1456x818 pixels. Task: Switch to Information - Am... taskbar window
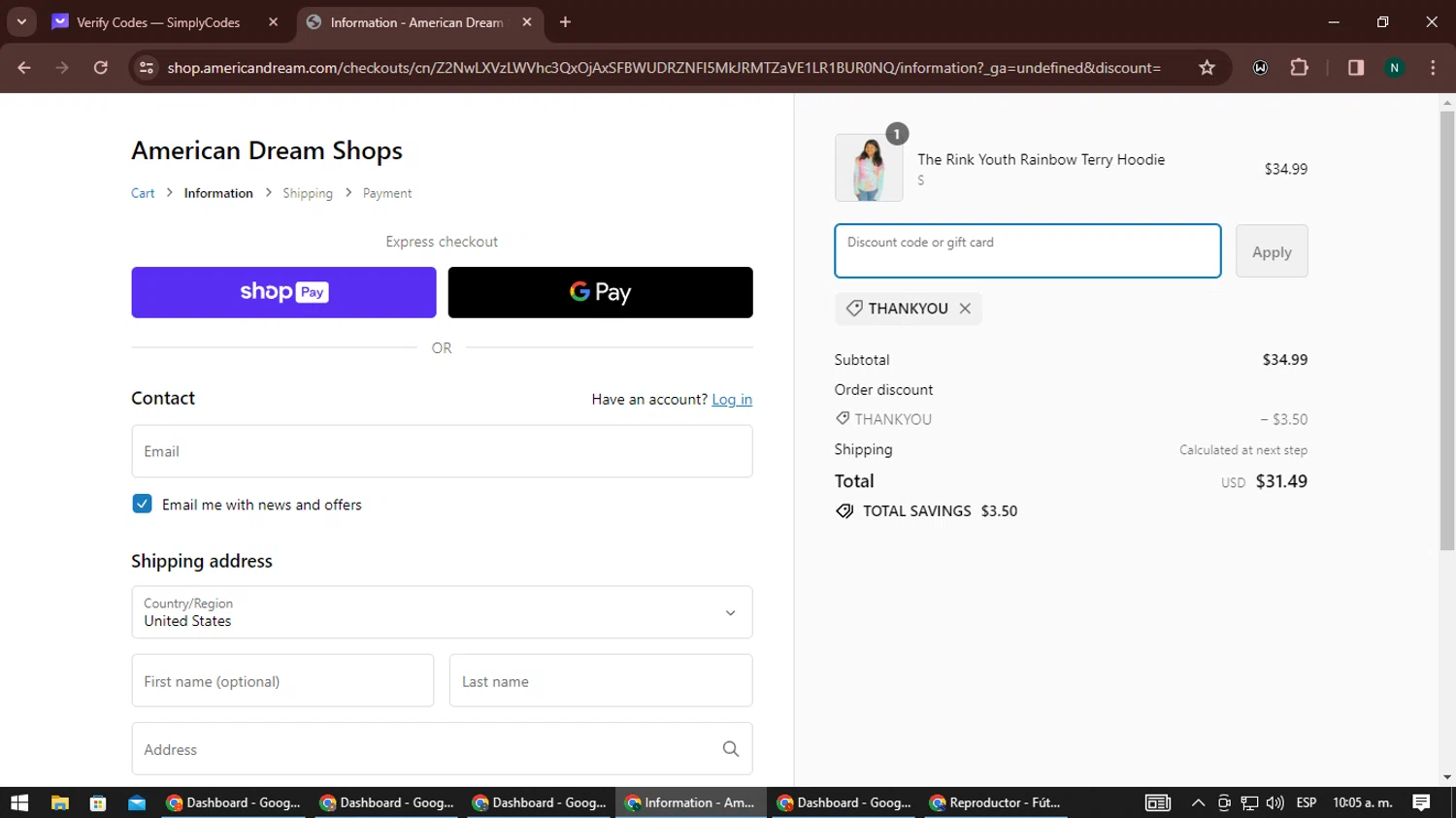click(x=690, y=802)
